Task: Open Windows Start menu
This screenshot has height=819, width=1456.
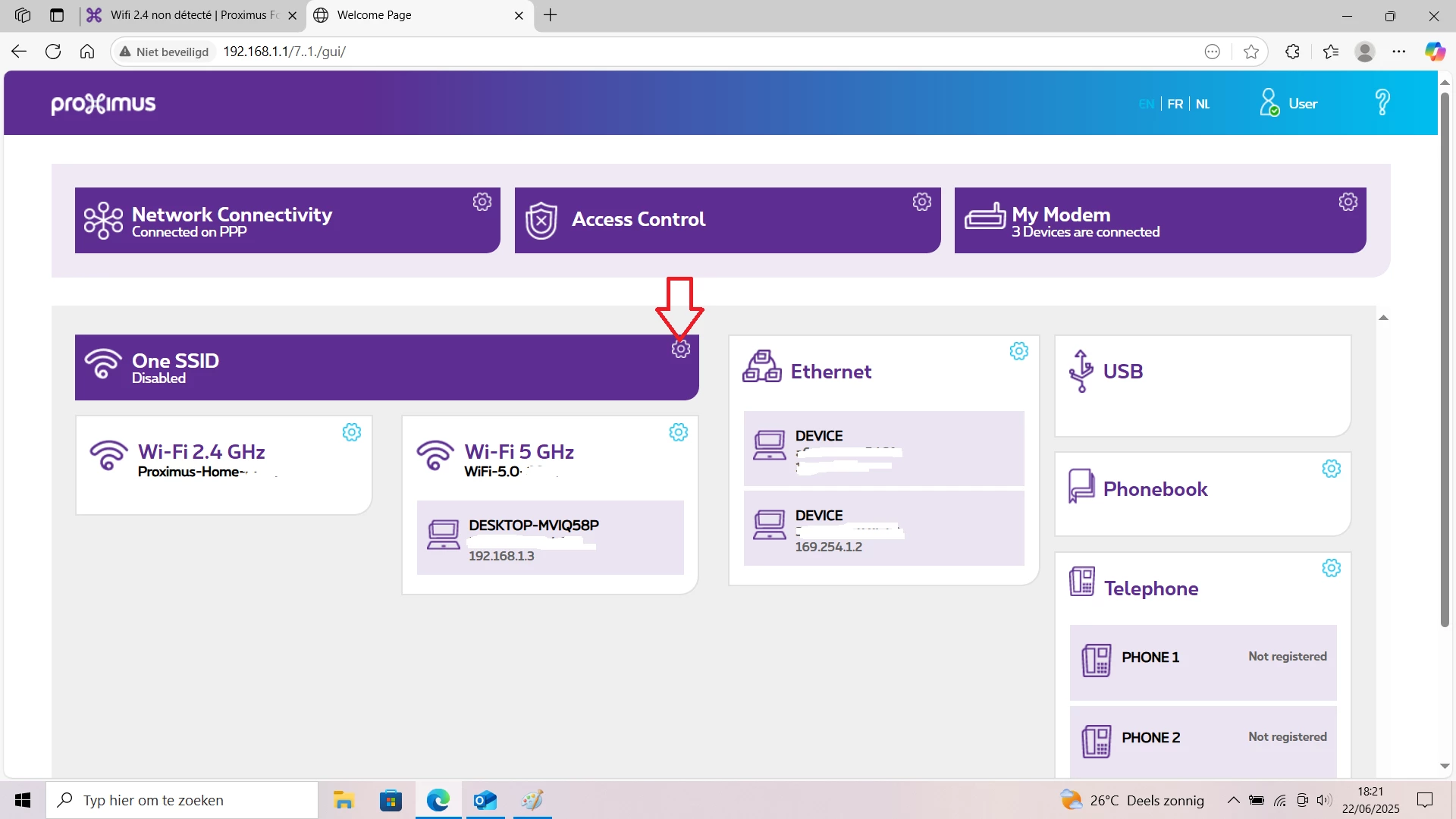Action: pyautogui.click(x=23, y=800)
